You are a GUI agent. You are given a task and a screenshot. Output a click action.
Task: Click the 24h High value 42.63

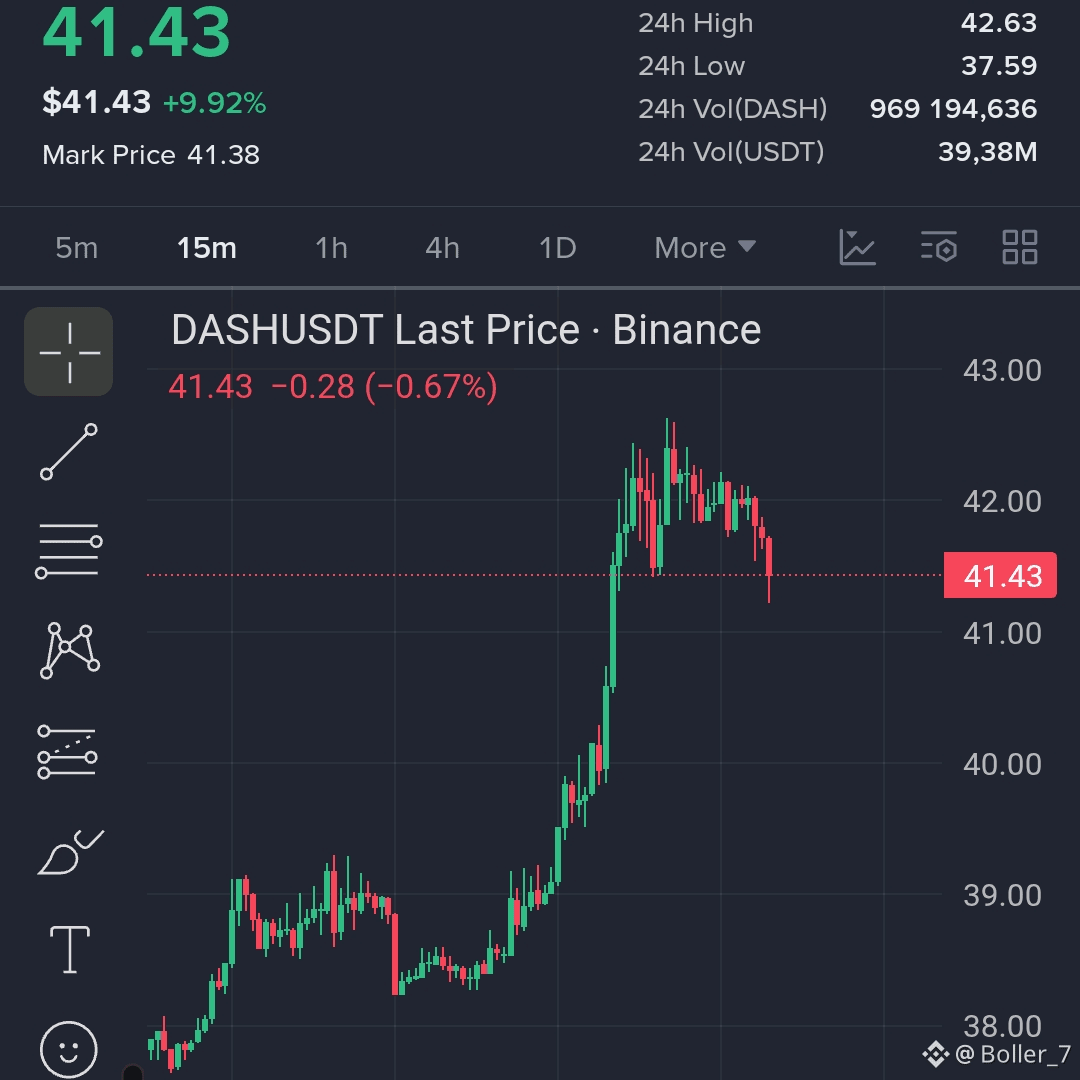[x=999, y=23]
